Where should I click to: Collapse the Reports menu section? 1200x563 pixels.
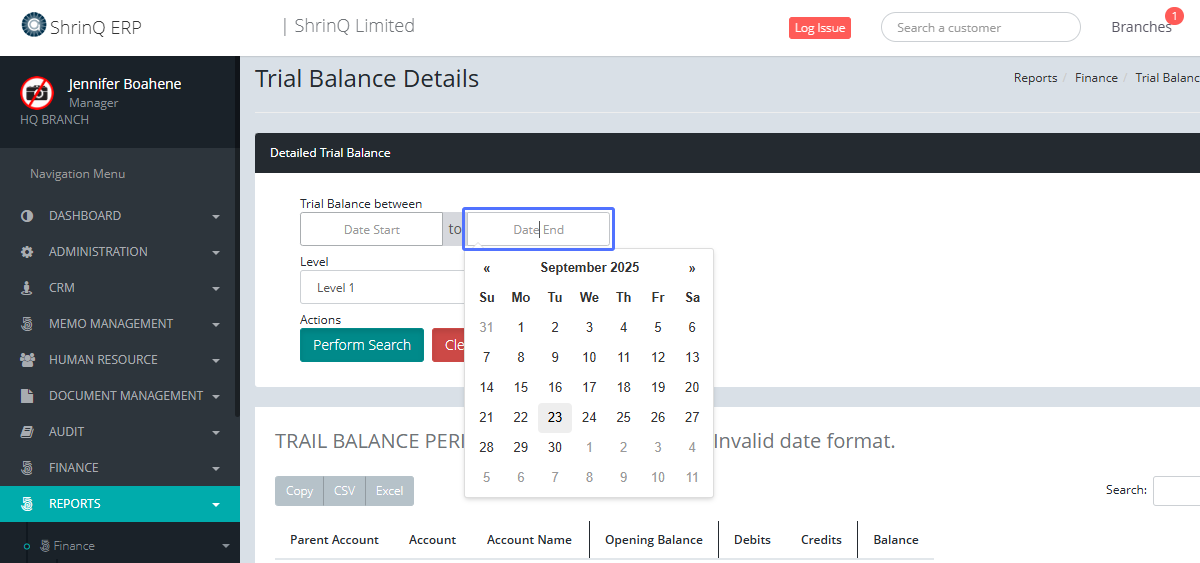(118, 504)
